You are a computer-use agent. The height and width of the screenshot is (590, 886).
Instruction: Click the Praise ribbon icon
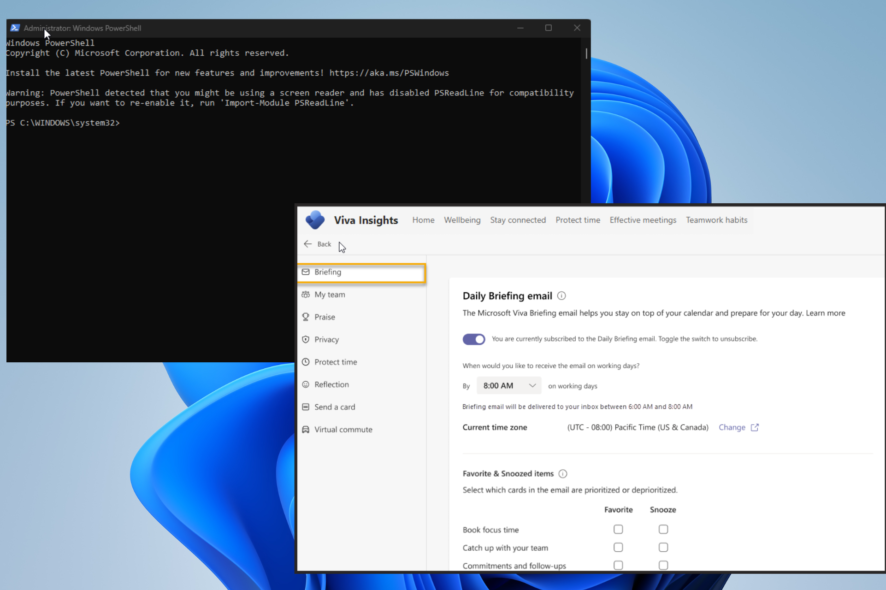[x=306, y=317]
